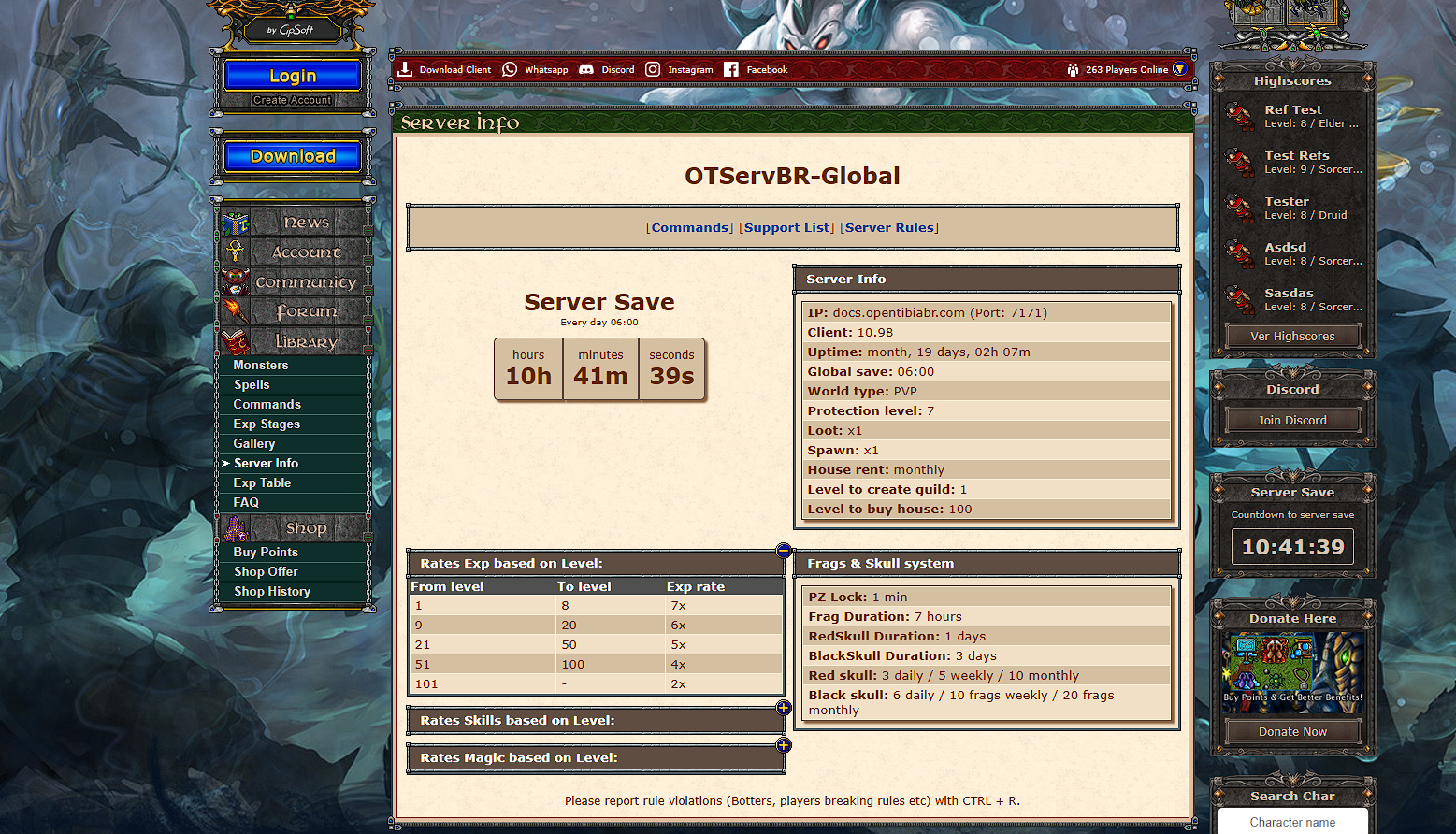Viewport: 1456px width, 834px height.
Task: Click the Donate Here banner thumbnail
Action: tap(1292, 672)
